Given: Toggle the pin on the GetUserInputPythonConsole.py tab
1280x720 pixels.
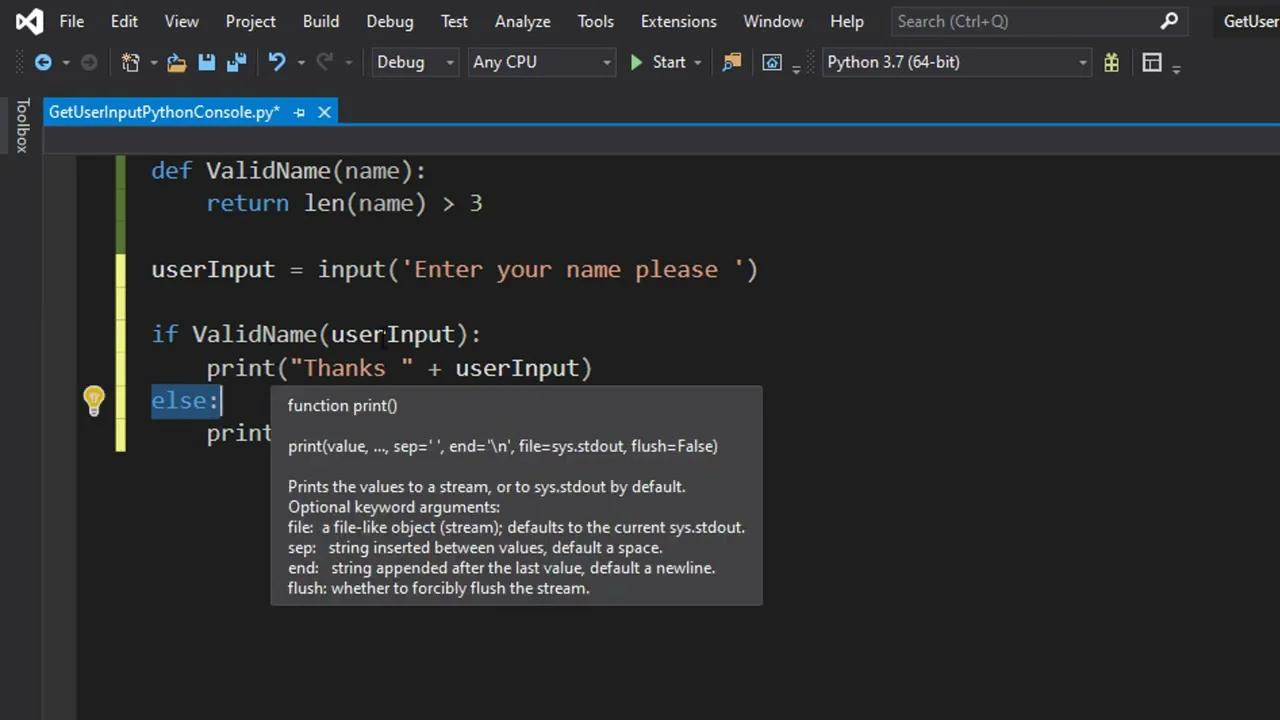Looking at the screenshot, I should (299, 112).
